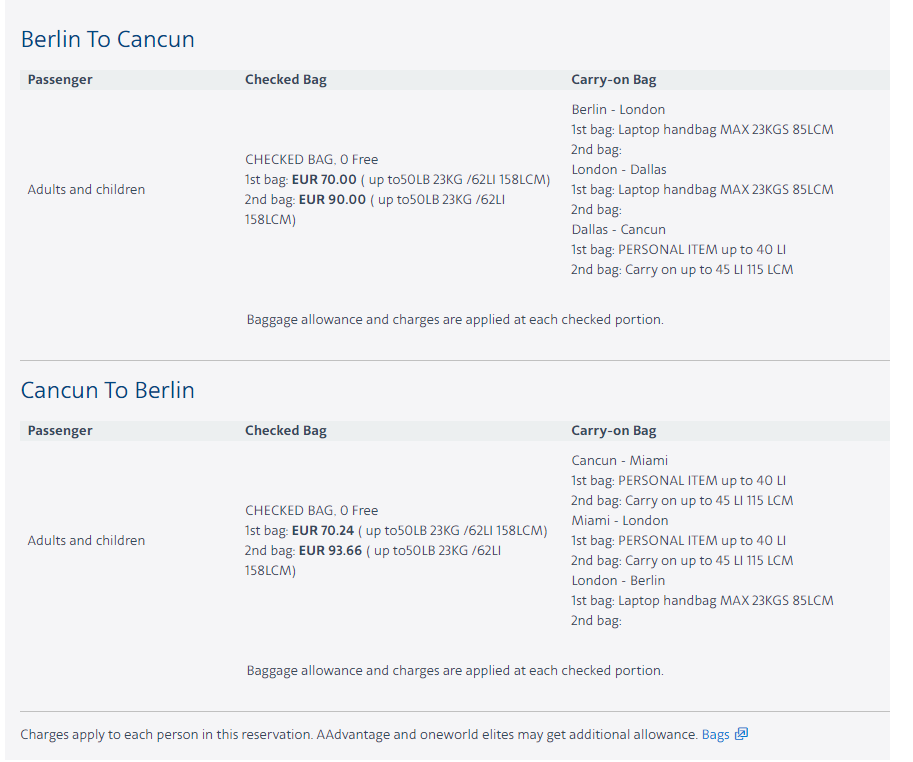Click the Checked Bag column header under Berlin To Cancun
The width and height of the screenshot is (913, 762).
point(286,80)
